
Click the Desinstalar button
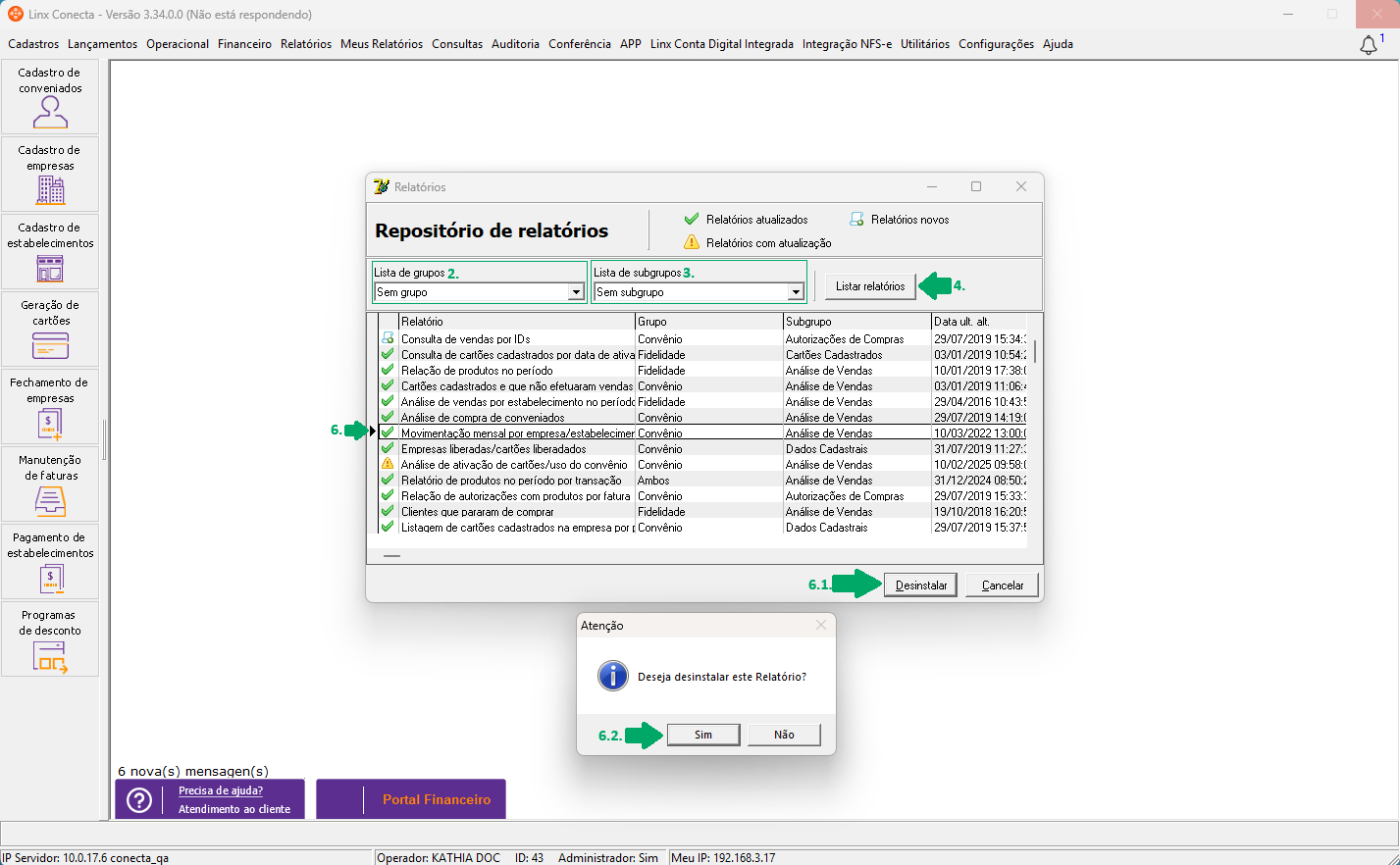921,585
